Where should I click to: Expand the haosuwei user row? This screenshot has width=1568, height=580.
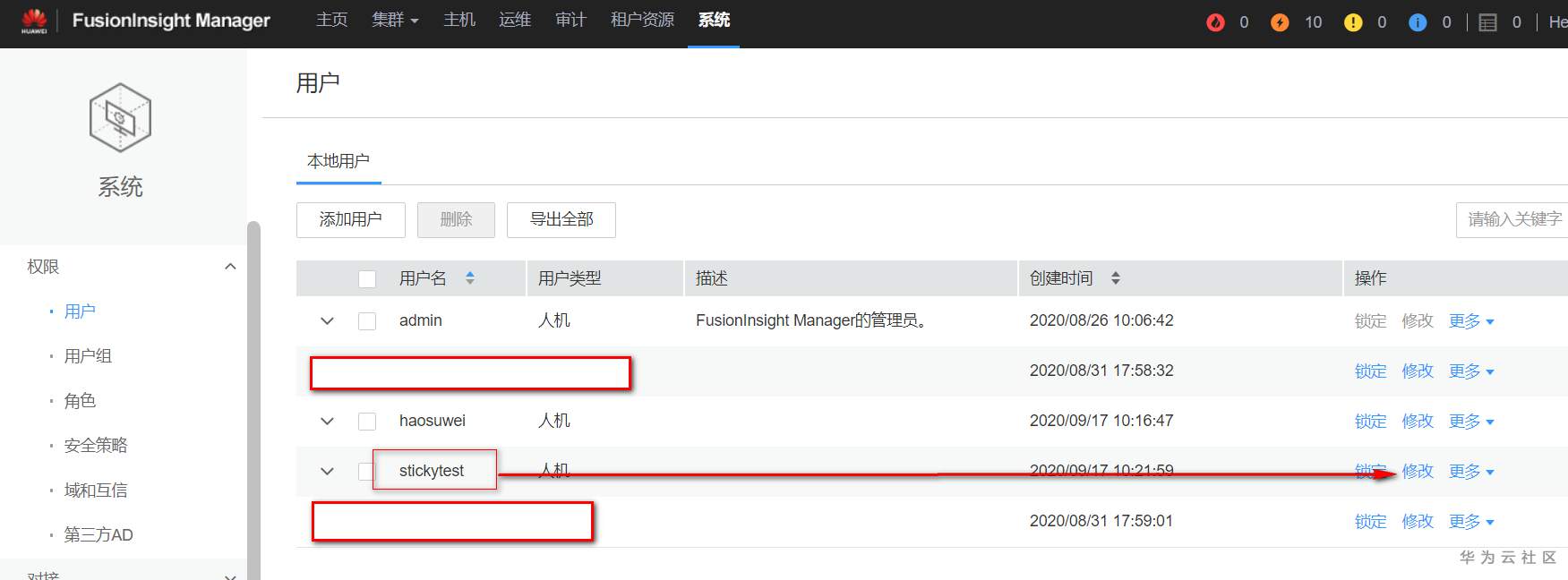[x=328, y=421]
